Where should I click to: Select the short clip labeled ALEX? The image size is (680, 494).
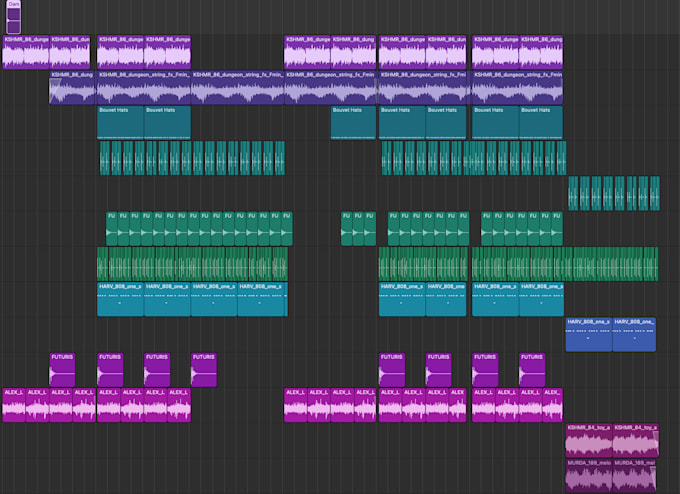click(x=458, y=405)
